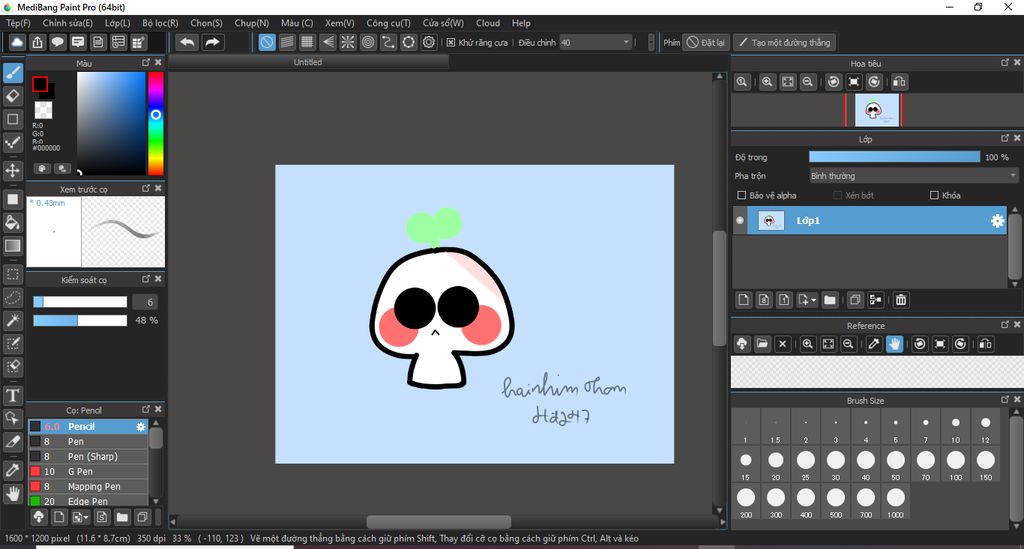Image resolution: width=1024 pixels, height=549 pixels.
Task: Select the Hand tool in left toolbar
Action: (13, 493)
